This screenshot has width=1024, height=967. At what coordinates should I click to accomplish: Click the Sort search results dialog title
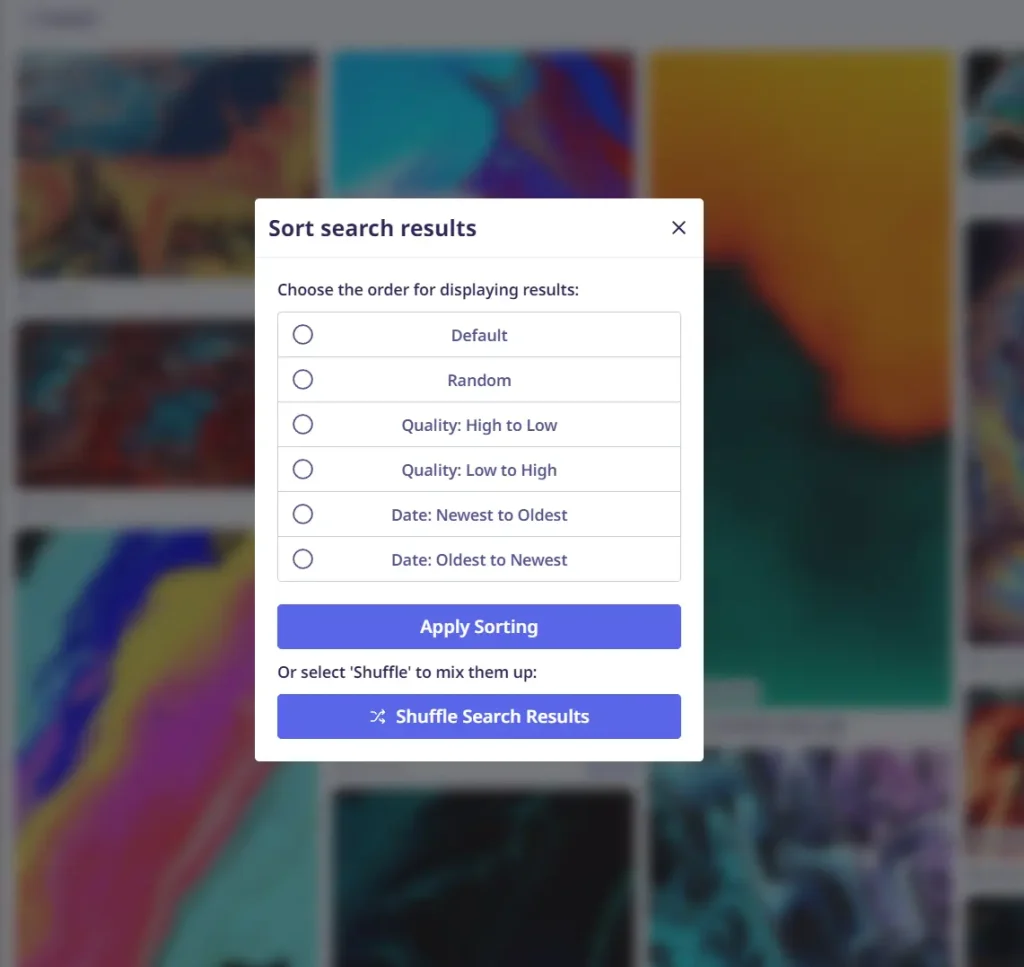[x=372, y=228]
